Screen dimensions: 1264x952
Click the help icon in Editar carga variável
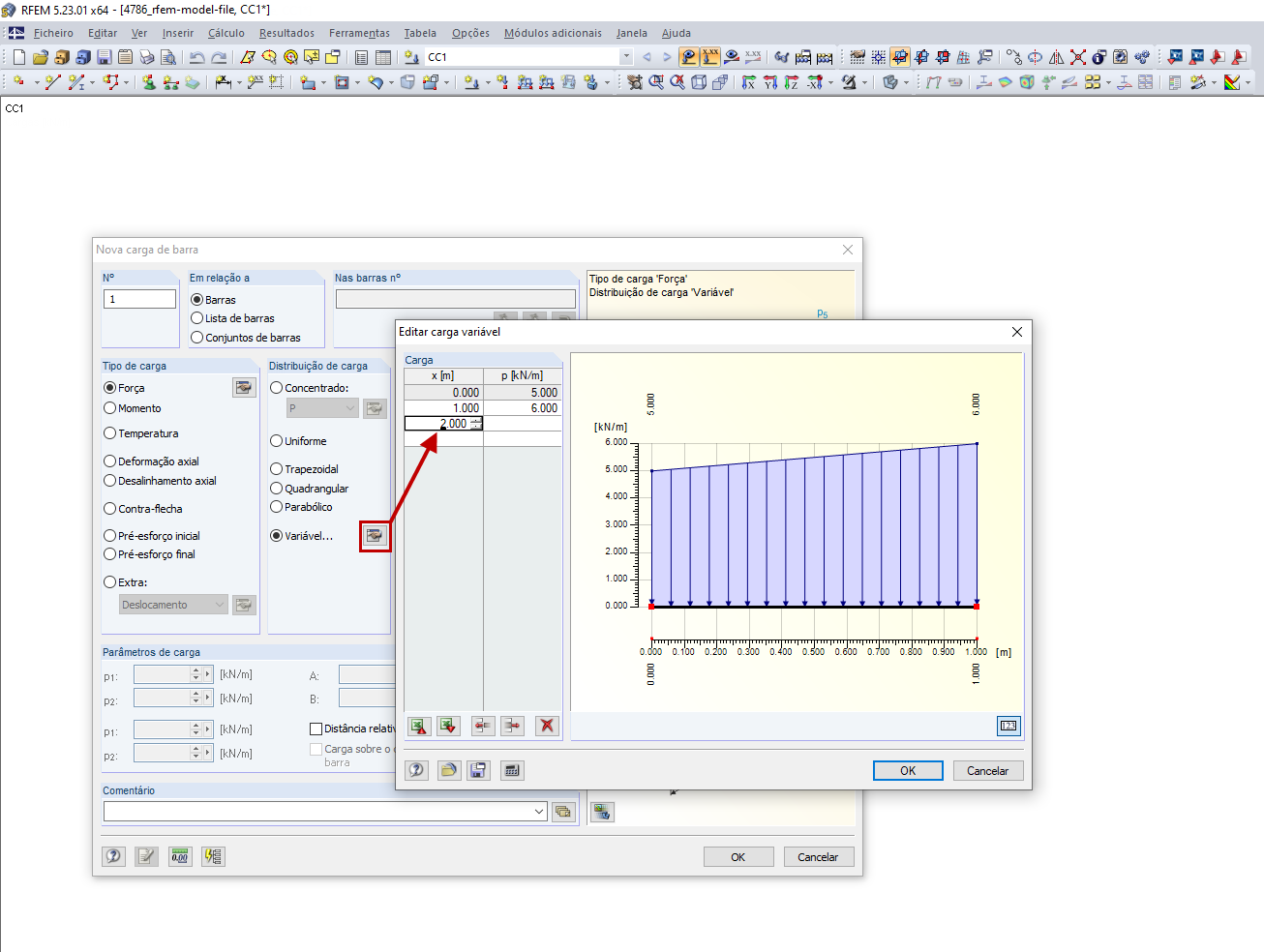(416, 770)
